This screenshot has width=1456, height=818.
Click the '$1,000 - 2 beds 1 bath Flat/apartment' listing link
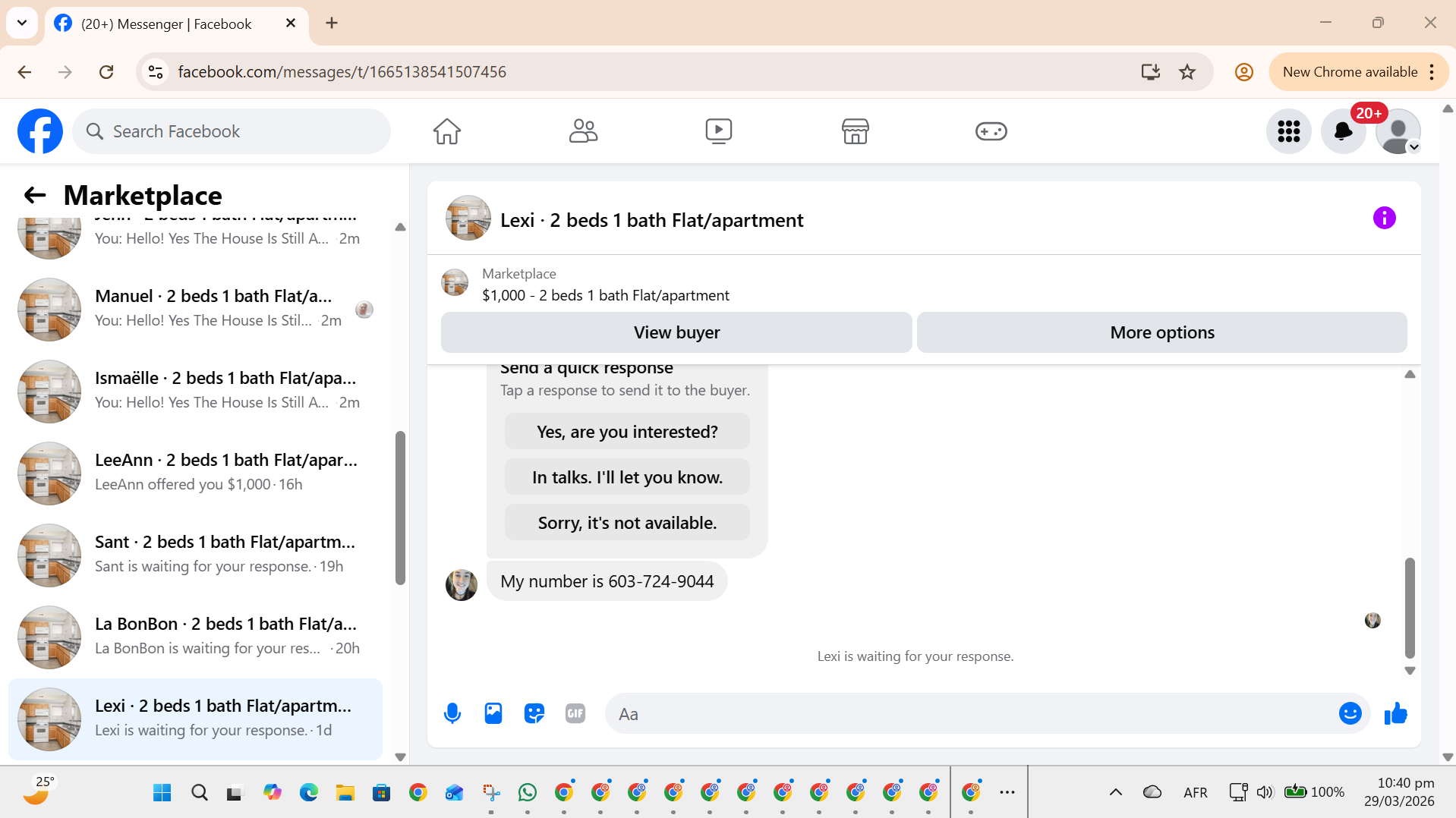606,295
